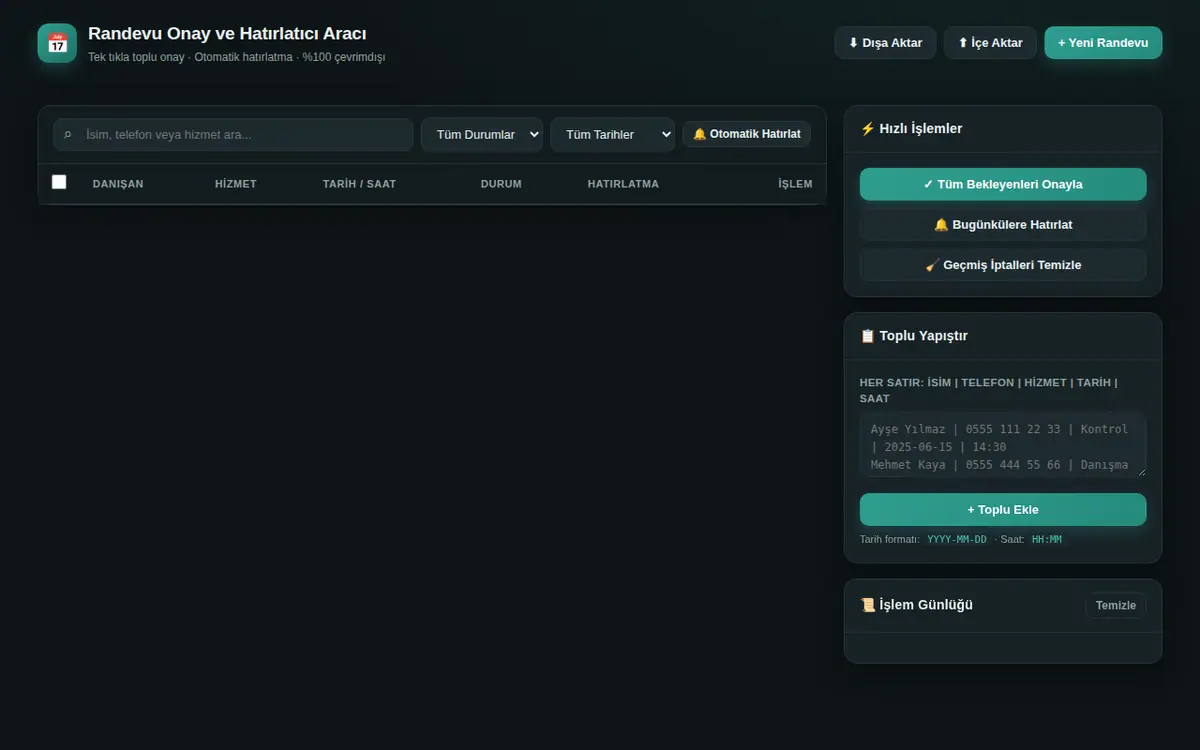This screenshot has width=1200, height=750.
Task: Click the İşlem Günlüğü panel heading
Action: 916,605
